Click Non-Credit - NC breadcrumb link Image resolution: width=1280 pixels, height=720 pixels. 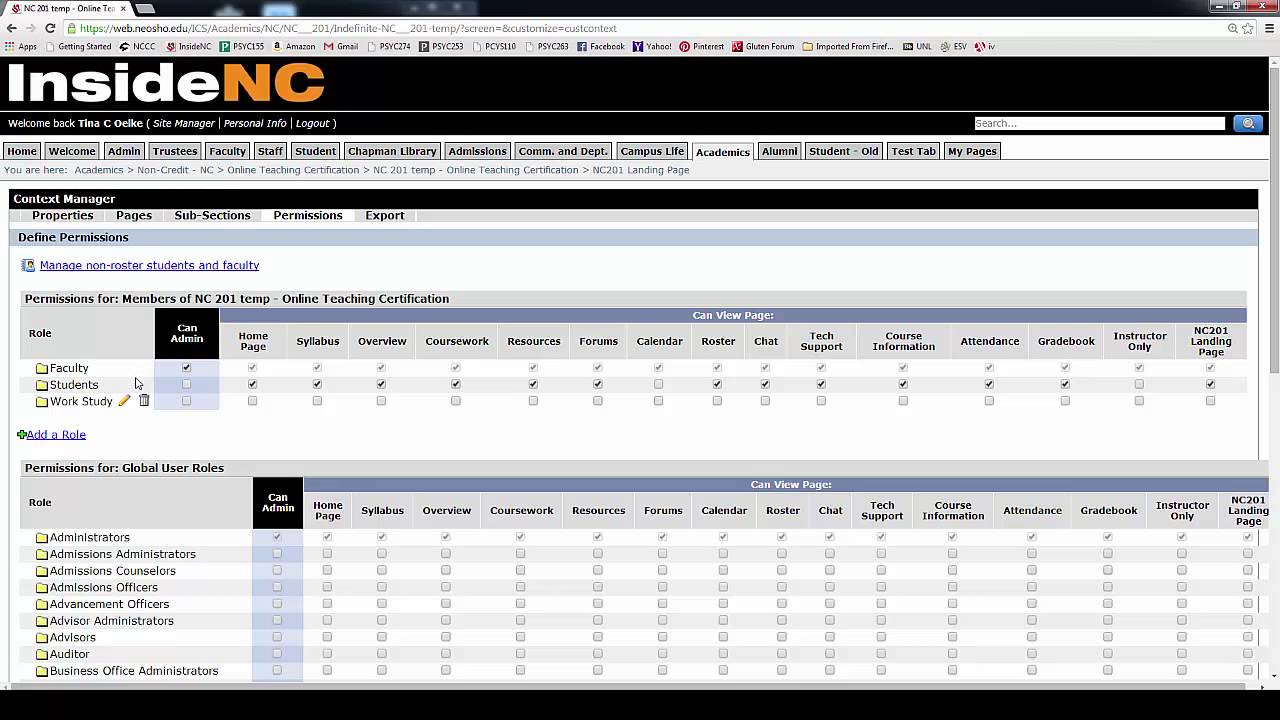click(x=175, y=170)
